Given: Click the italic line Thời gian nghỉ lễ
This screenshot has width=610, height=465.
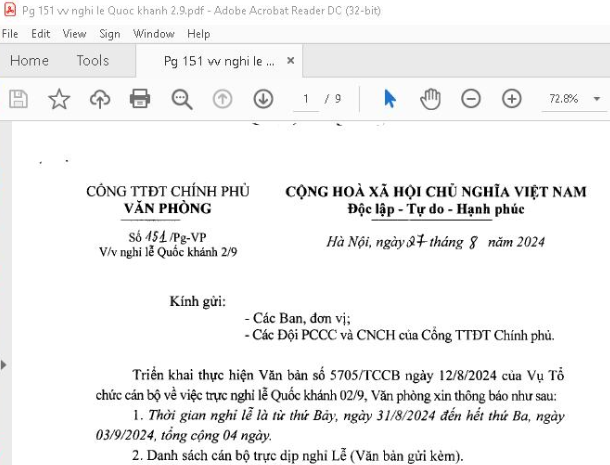Looking at the screenshot, I should 330,425.
